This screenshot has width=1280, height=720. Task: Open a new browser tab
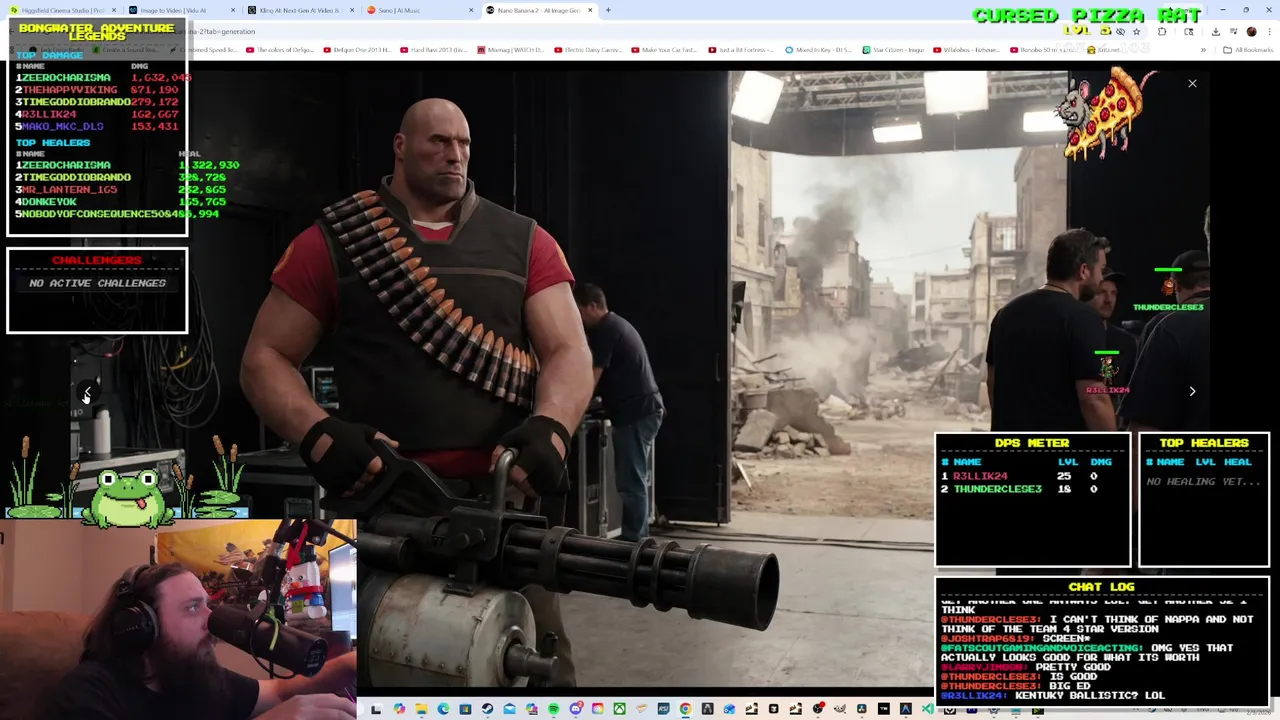pos(608,10)
